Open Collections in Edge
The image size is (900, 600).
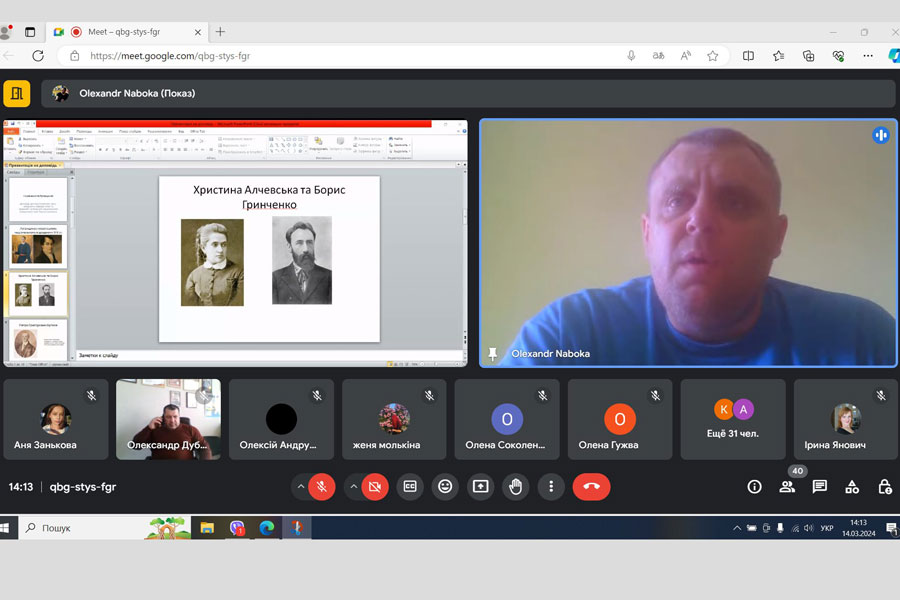point(808,56)
